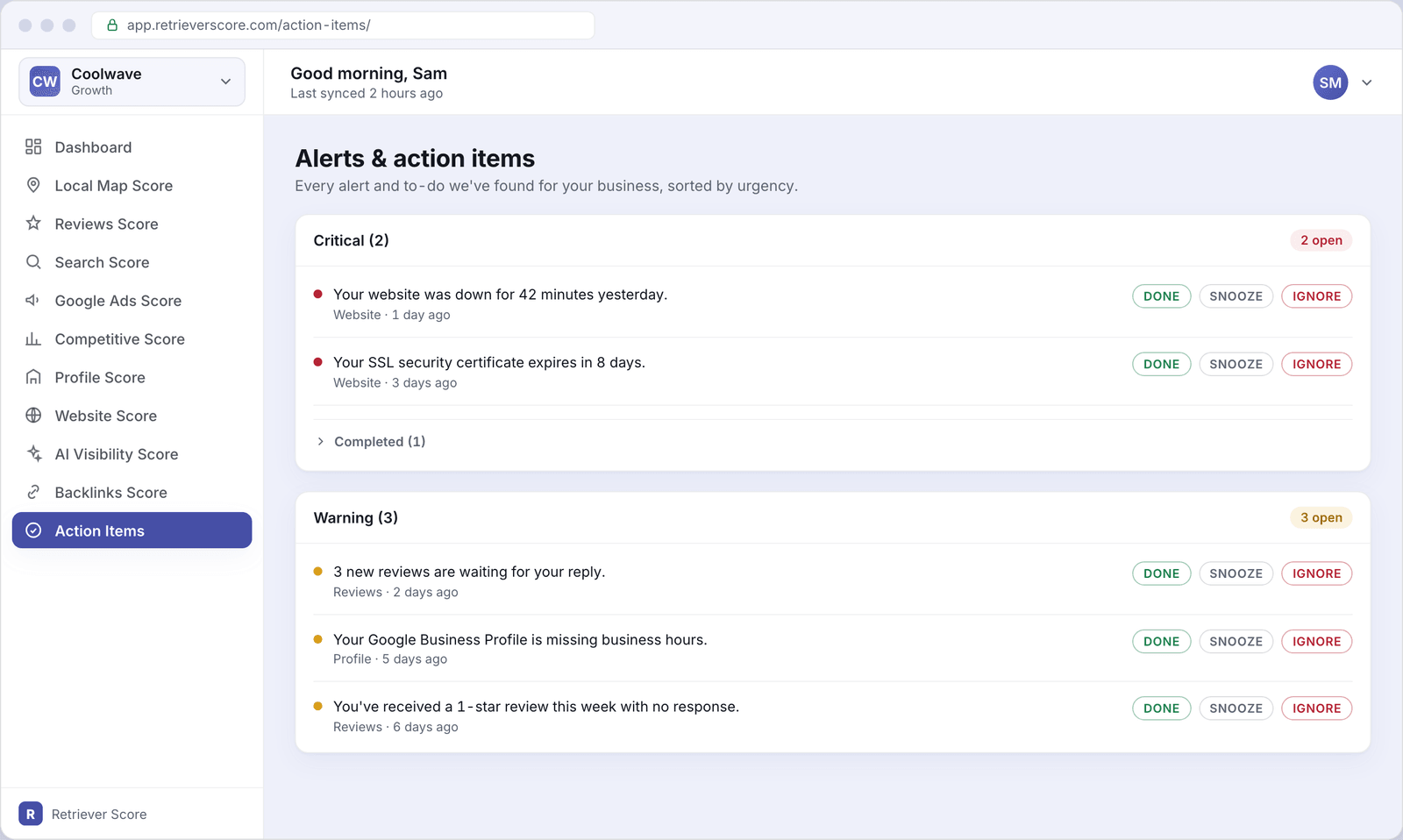Click the SM user avatar
This screenshot has height=840, width=1403.
pyautogui.click(x=1330, y=82)
